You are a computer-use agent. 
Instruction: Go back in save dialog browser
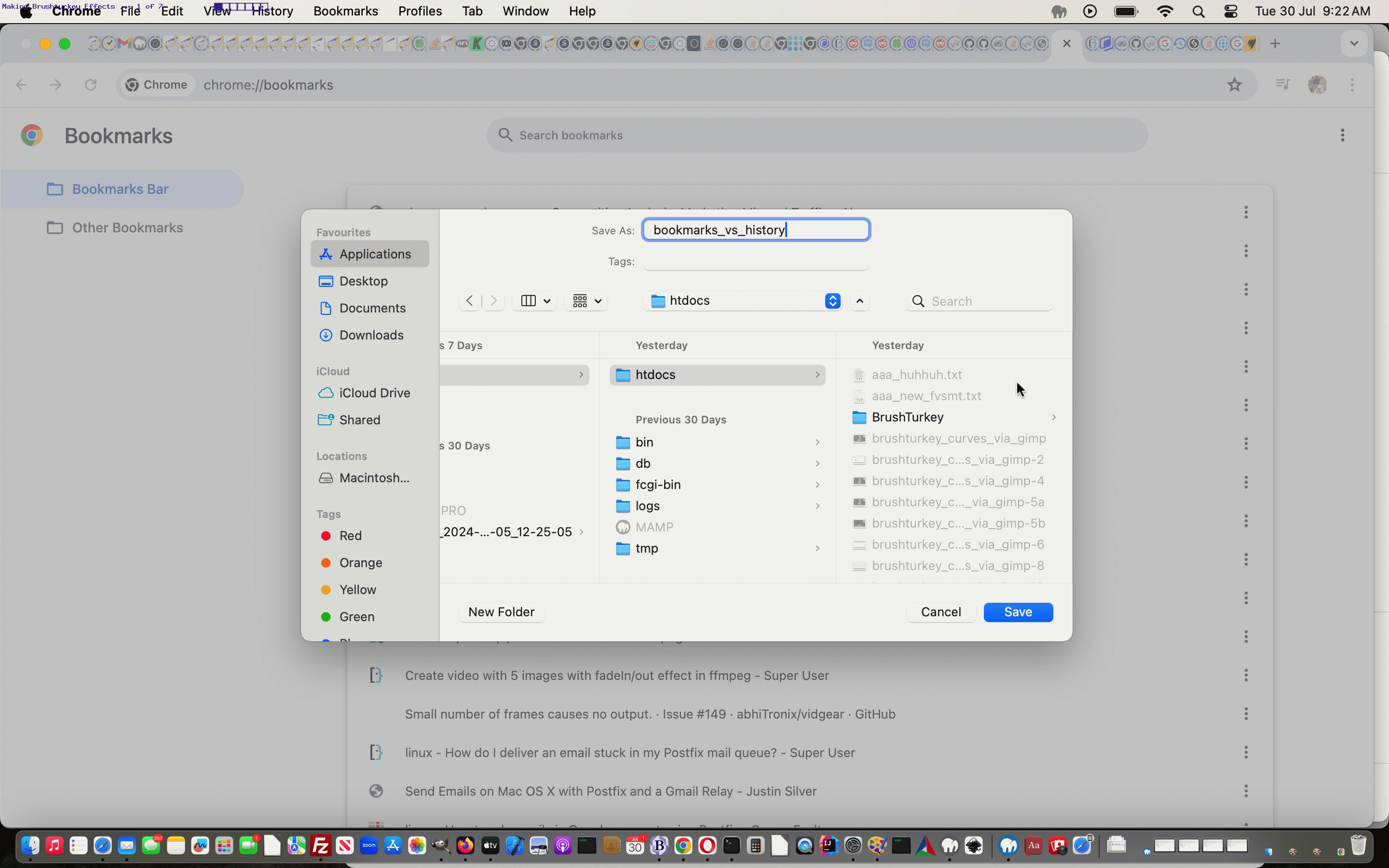(x=469, y=301)
